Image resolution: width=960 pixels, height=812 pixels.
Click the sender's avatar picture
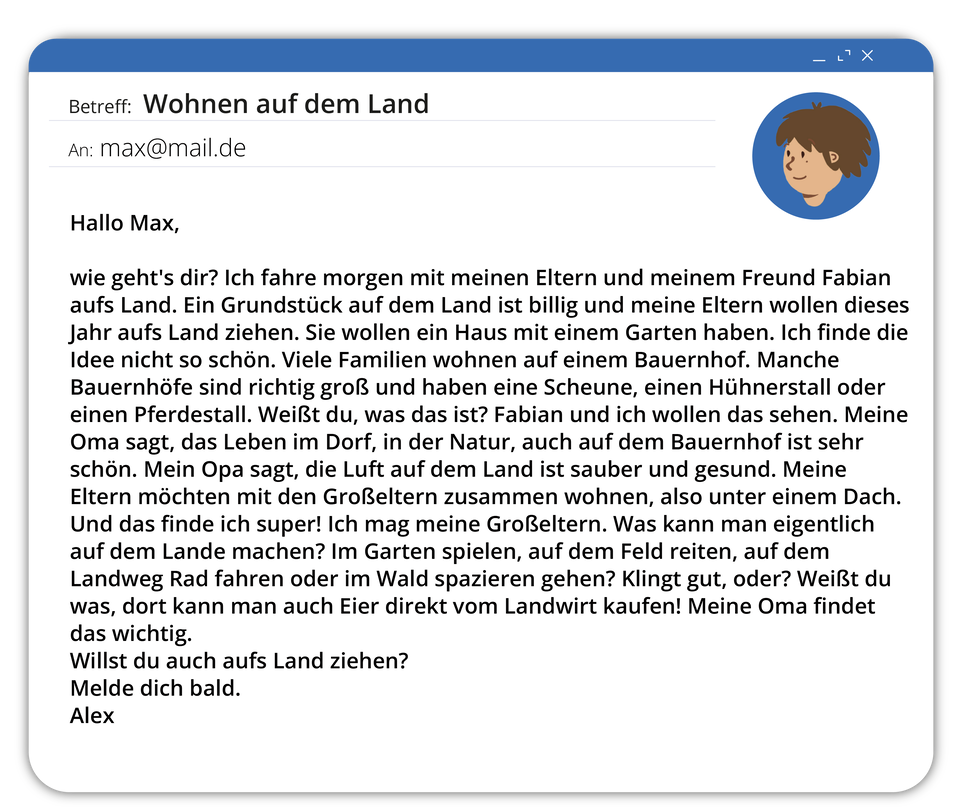click(816, 156)
